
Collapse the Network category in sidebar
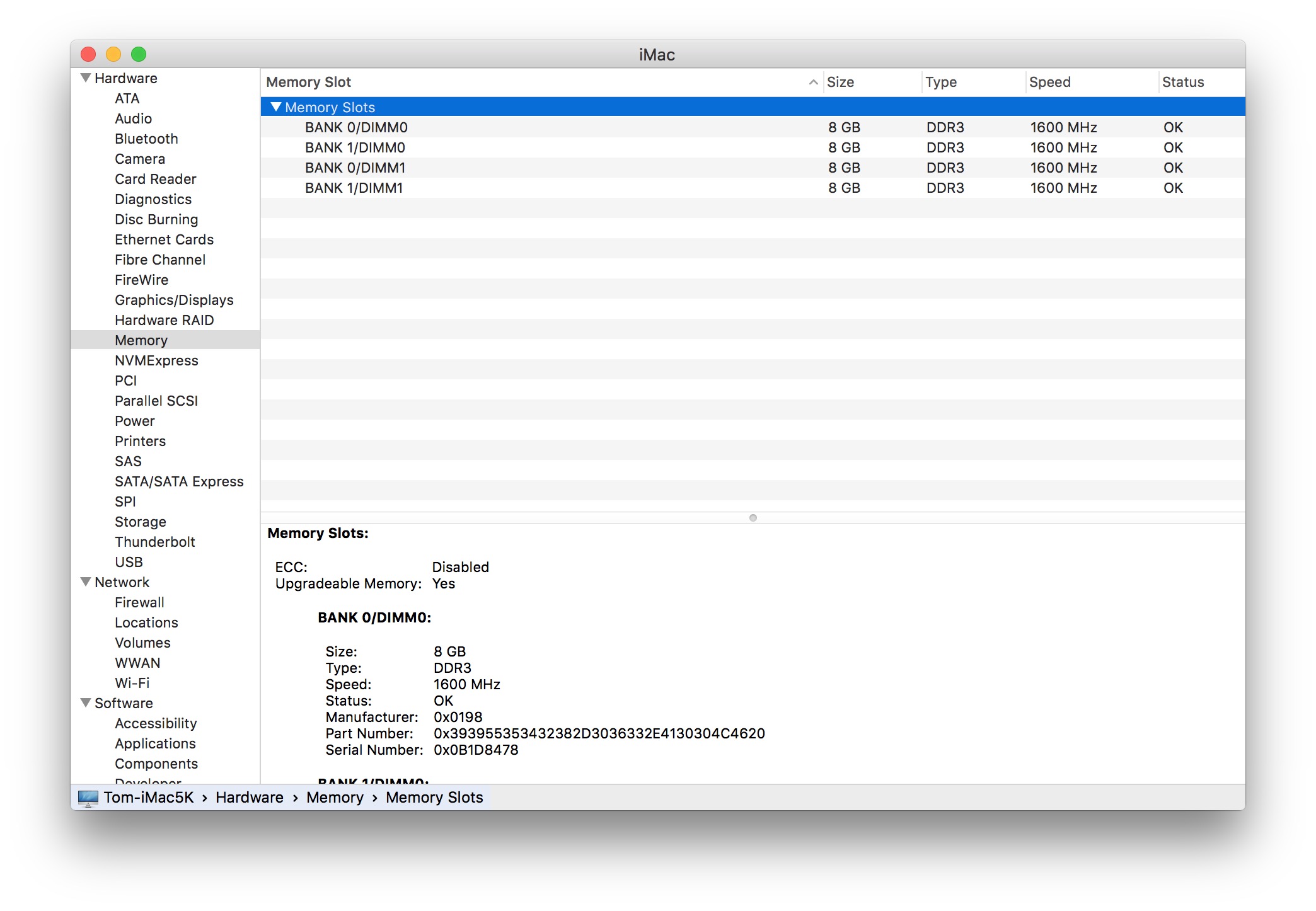tap(86, 582)
